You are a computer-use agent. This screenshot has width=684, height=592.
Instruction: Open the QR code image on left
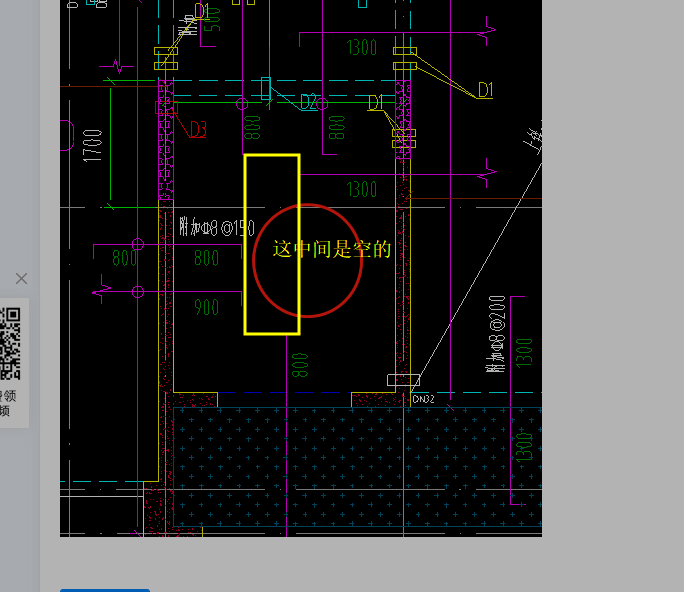(x=10, y=343)
